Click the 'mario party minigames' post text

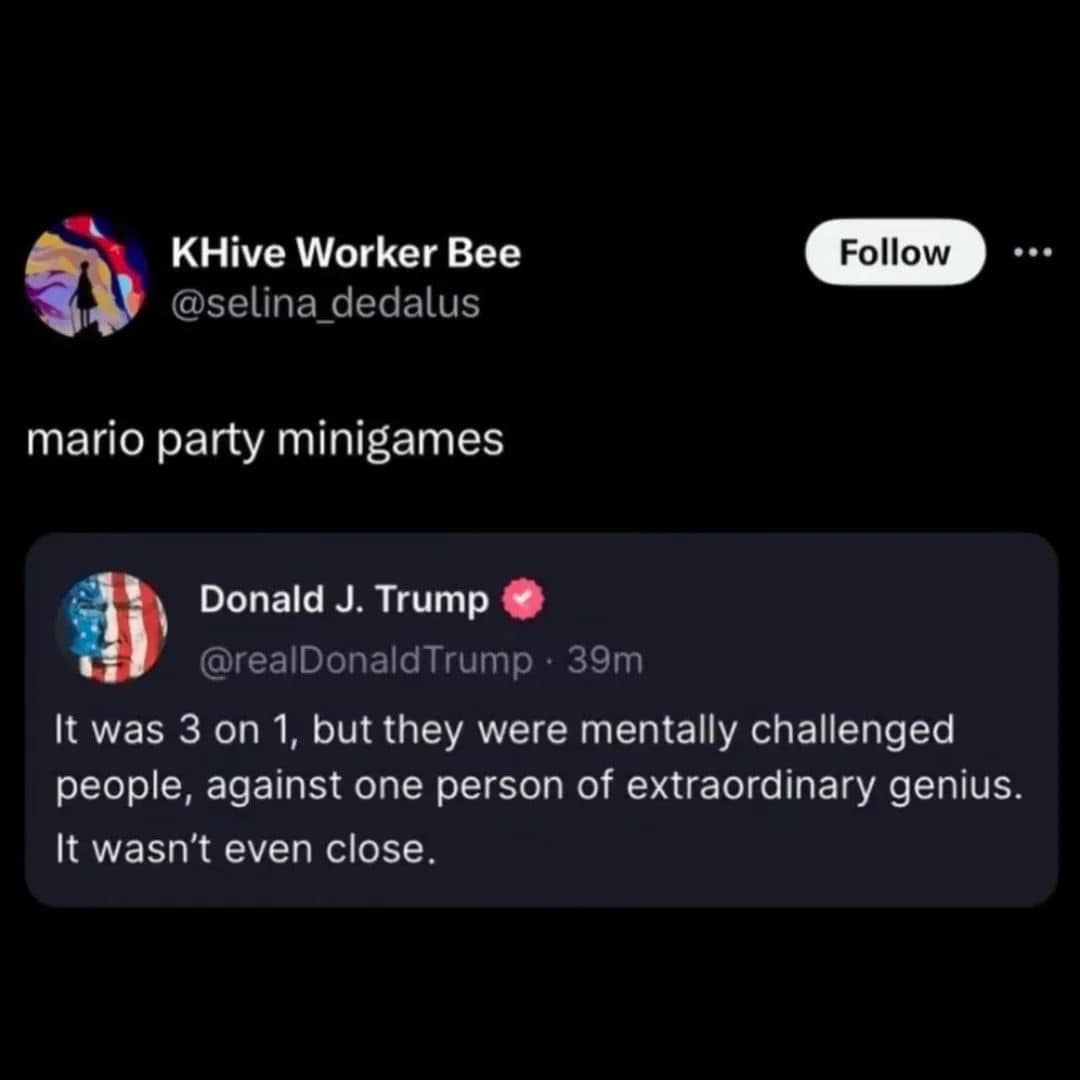tap(265, 440)
